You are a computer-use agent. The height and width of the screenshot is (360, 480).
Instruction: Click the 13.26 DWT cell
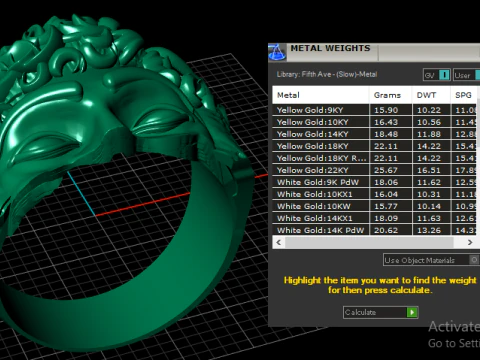point(432,230)
